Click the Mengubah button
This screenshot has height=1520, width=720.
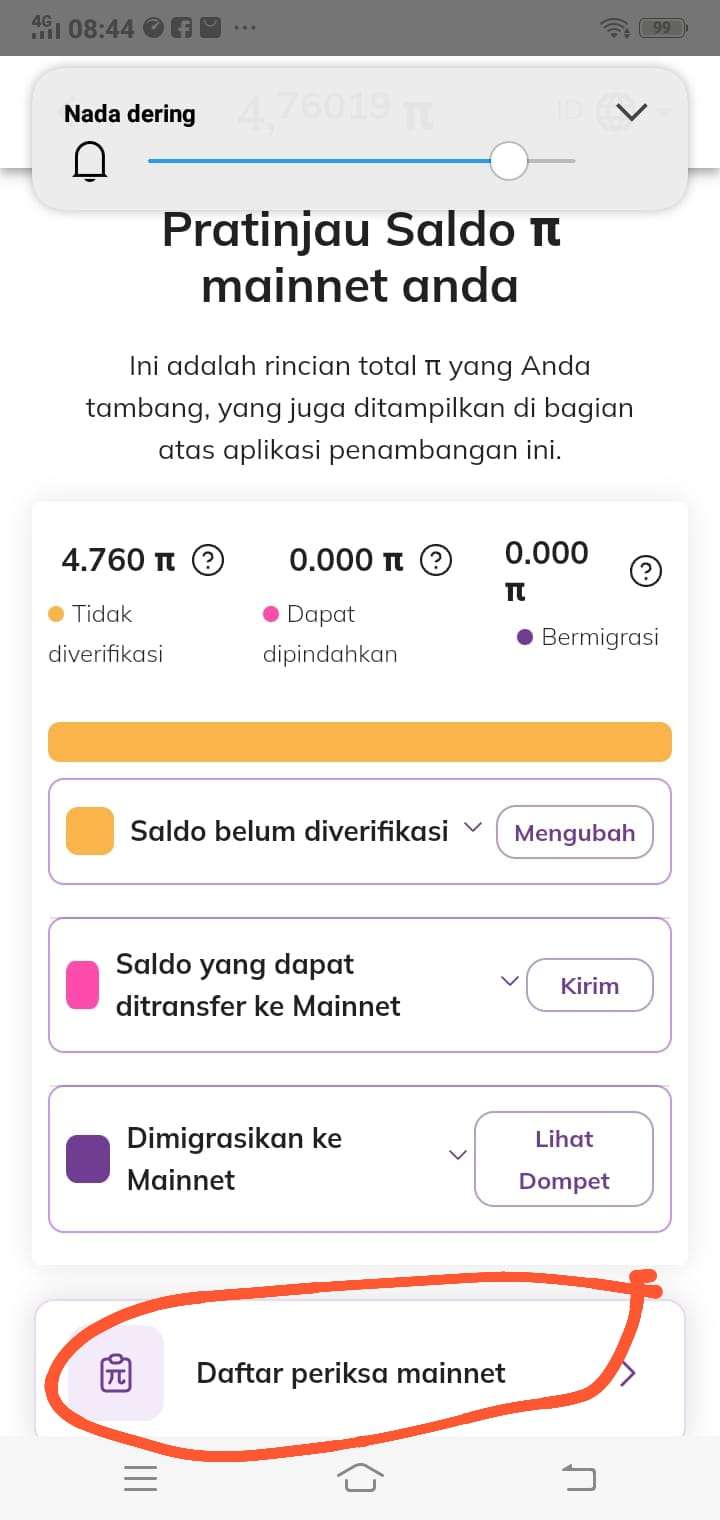(575, 832)
